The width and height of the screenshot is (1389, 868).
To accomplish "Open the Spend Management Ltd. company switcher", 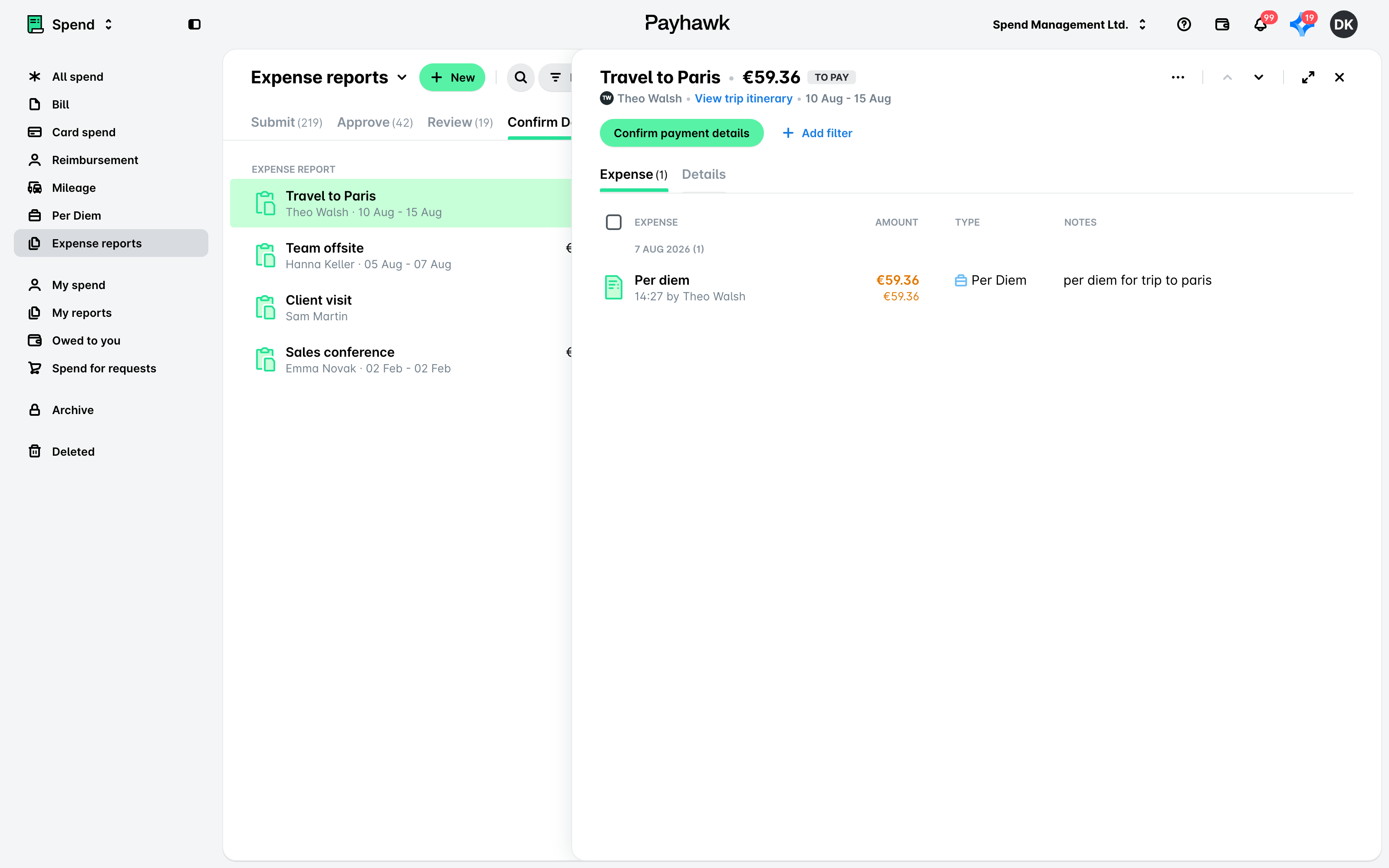I will pos(1069,25).
